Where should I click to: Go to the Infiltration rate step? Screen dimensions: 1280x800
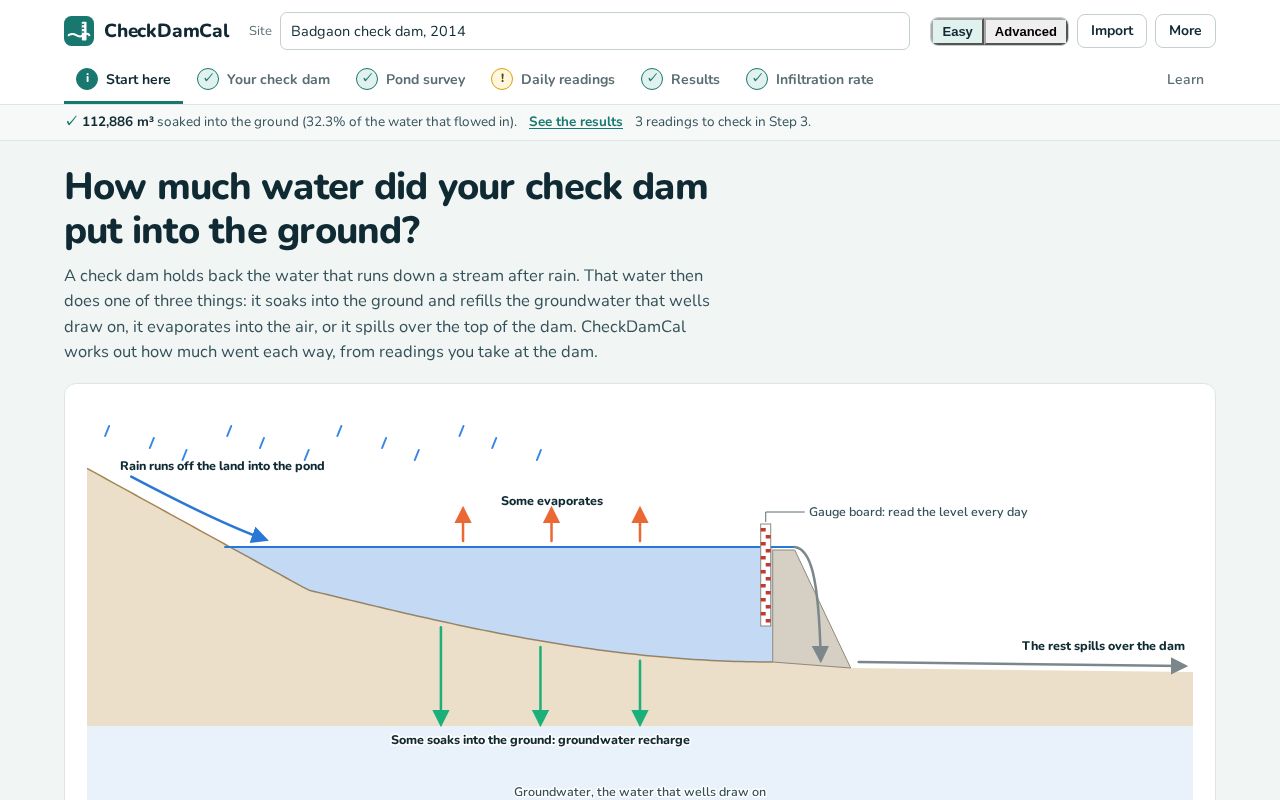click(809, 79)
